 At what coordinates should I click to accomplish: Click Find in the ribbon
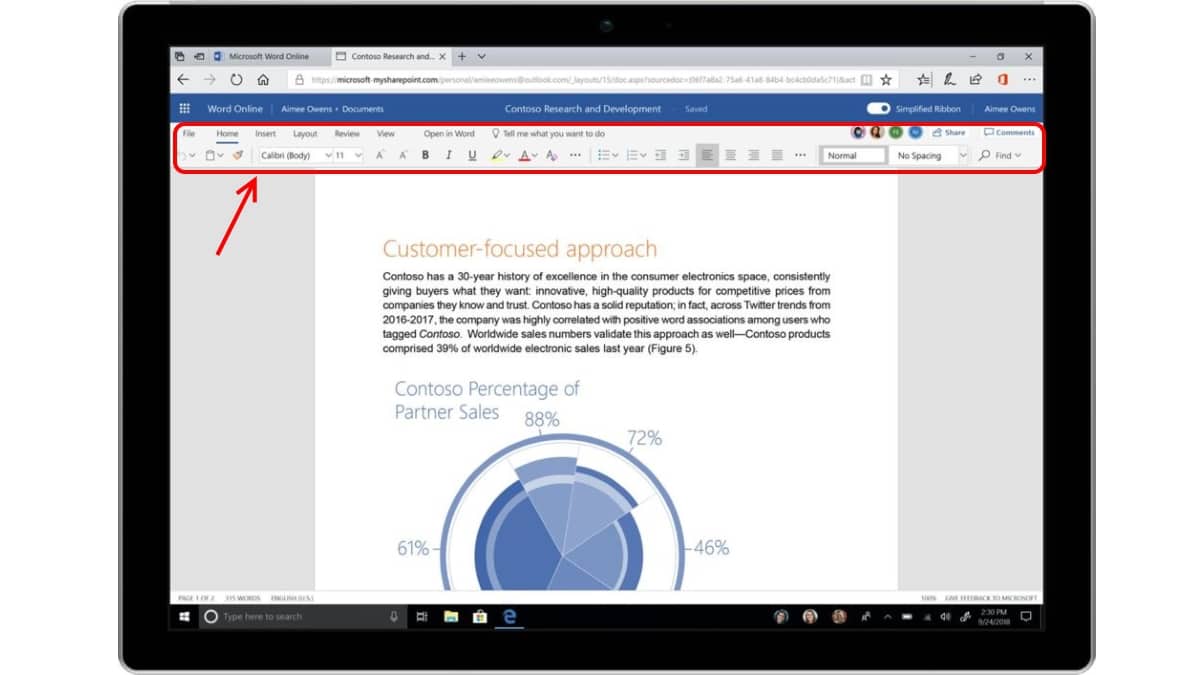(x=996, y=155)
